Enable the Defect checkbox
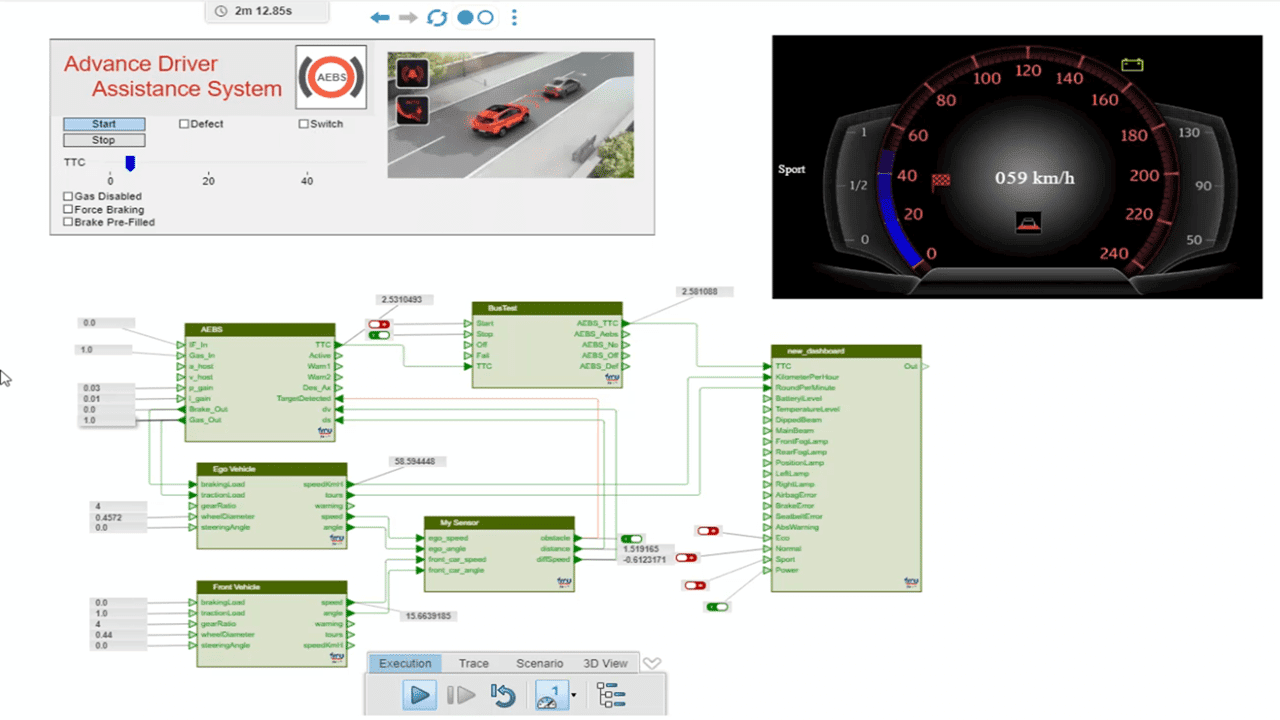 pyautogui.click(x=184, y=124)
